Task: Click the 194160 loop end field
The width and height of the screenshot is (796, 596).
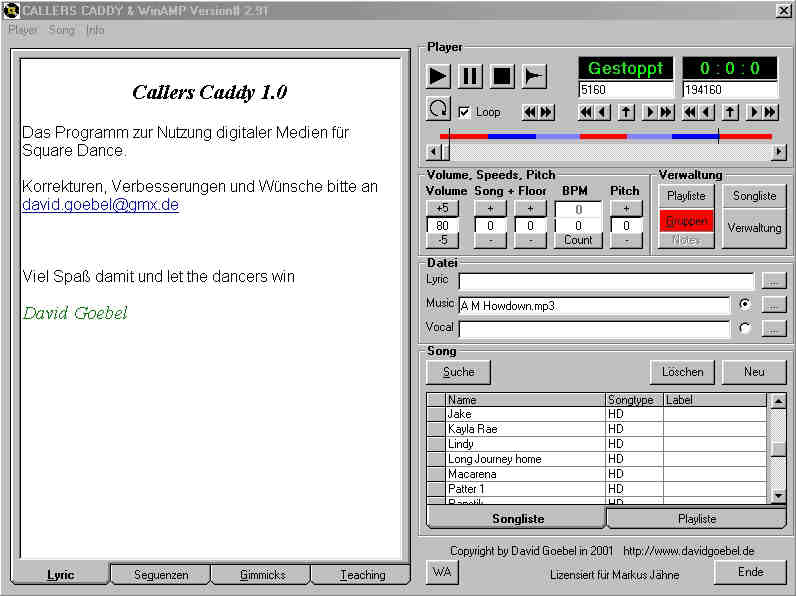Action: tap(730, 90)
